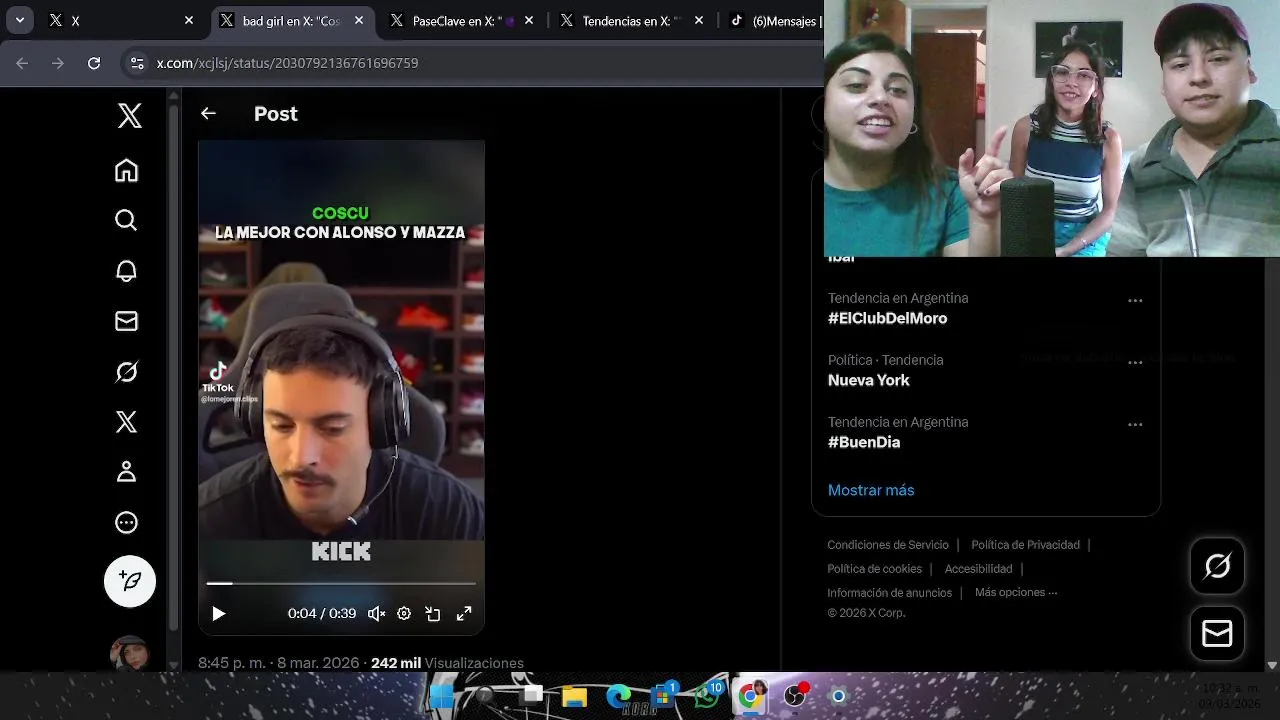1280x720 pixels.
Task: Open Messages envelope icon in the left sidebar
Action: (126, 321)
